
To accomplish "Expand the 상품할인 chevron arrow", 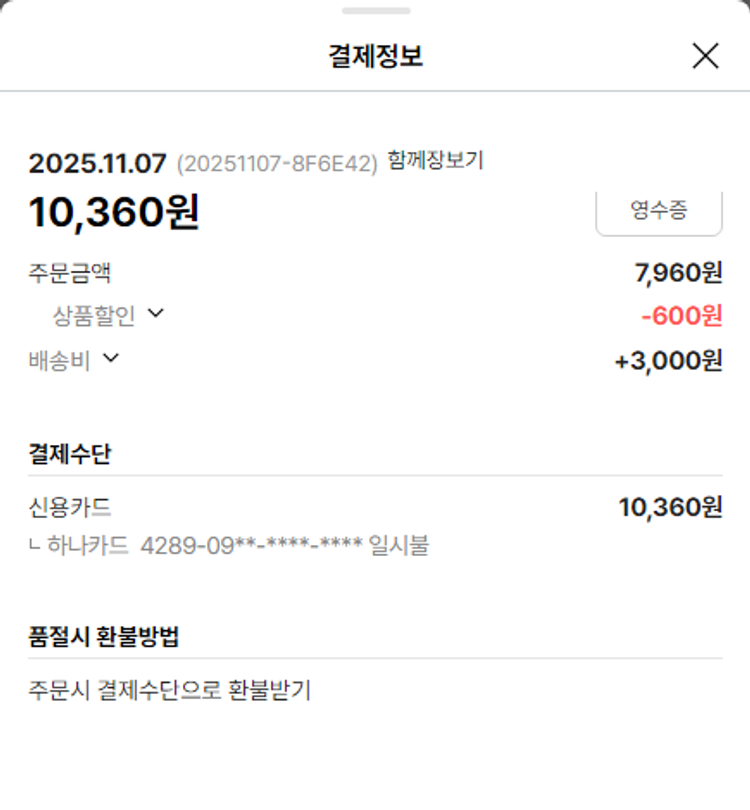I will tap(155, 314).
